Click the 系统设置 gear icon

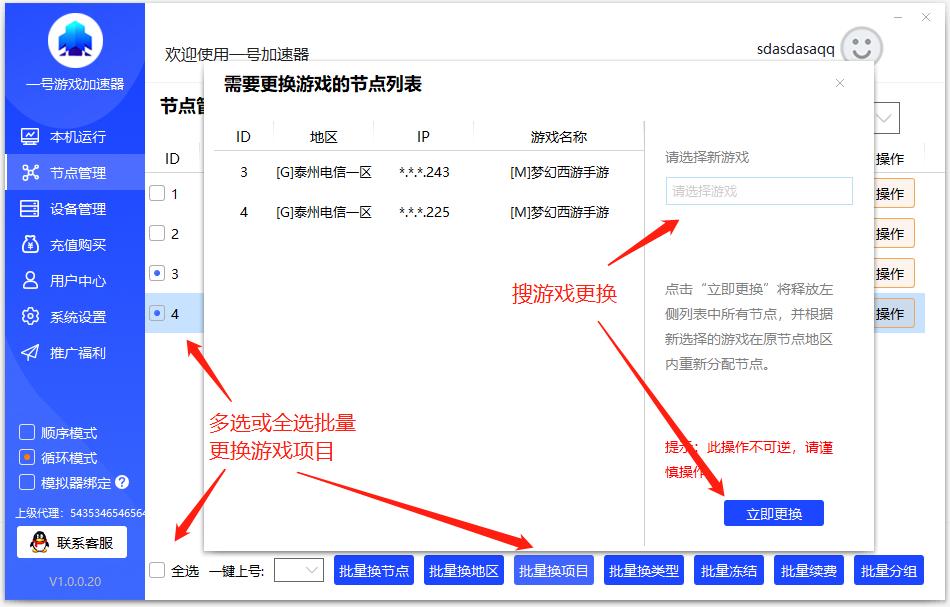pyautogui.click(x=30, y=317)
